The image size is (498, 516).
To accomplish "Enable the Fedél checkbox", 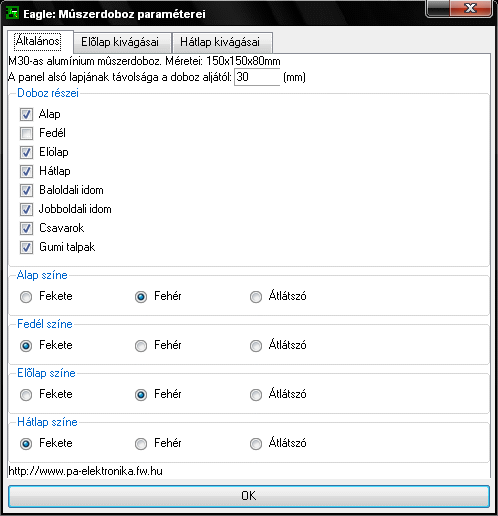I will point(26,133).
